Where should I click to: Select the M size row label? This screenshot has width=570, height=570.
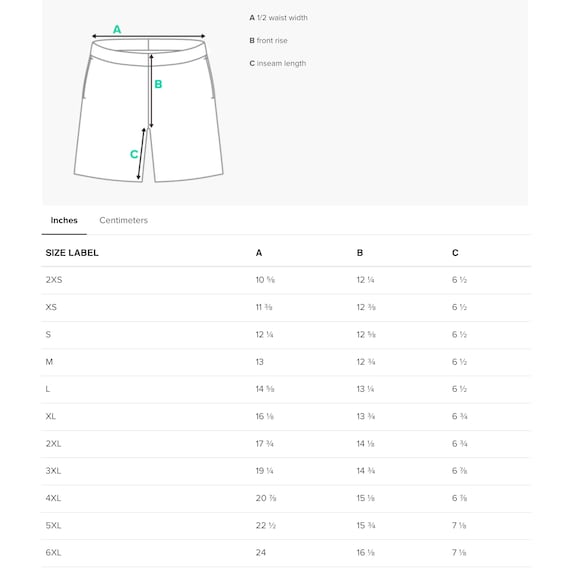pyautogui.click(x=49, y=362)
